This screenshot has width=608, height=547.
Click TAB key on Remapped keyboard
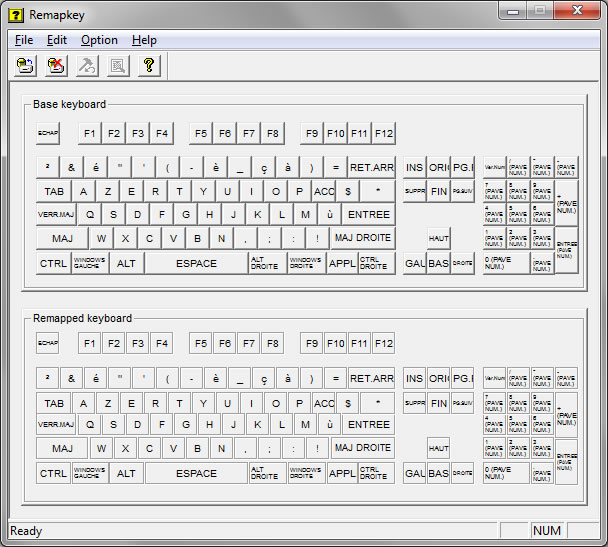(x=54, y=404)
